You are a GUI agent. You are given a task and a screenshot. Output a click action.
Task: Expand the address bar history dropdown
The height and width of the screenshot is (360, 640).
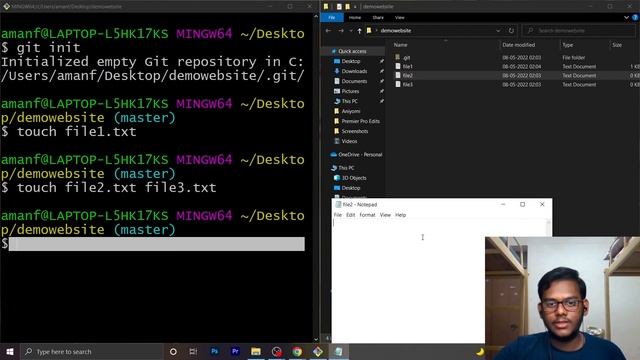pyautogui.click(x=498, y=31)
